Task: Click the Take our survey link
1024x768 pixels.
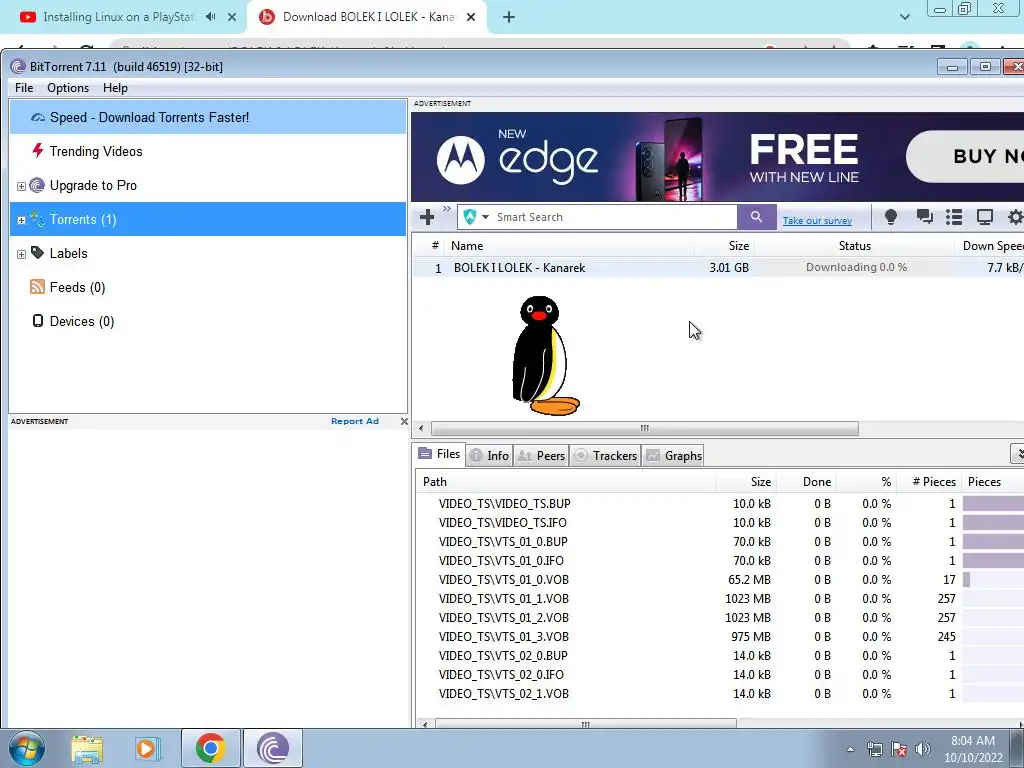Action: click(x=817, y=221)
